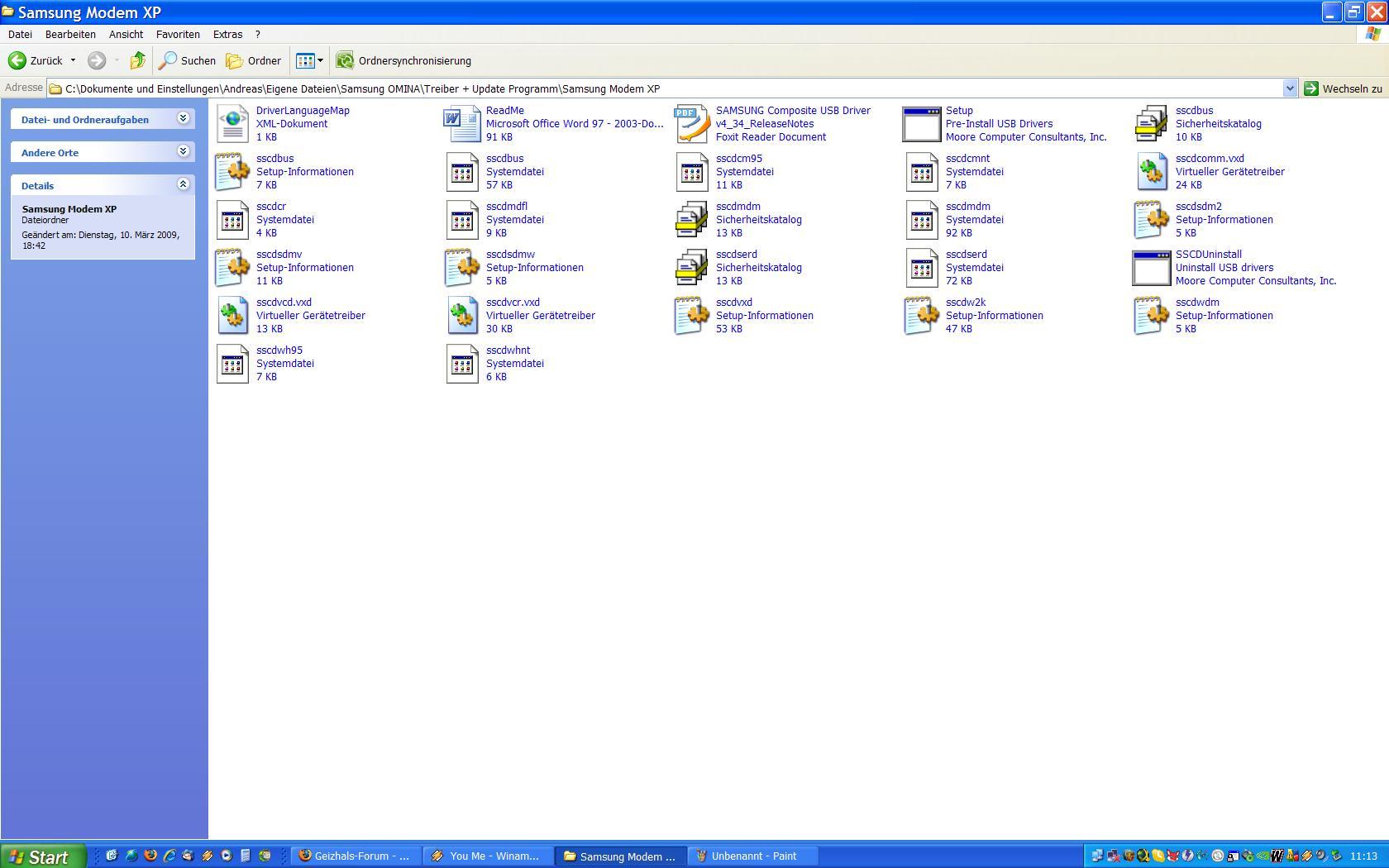1389x868 pixels.
Task: Select the sscdcmnt Systemdatei icon
Action: point(922,172)
